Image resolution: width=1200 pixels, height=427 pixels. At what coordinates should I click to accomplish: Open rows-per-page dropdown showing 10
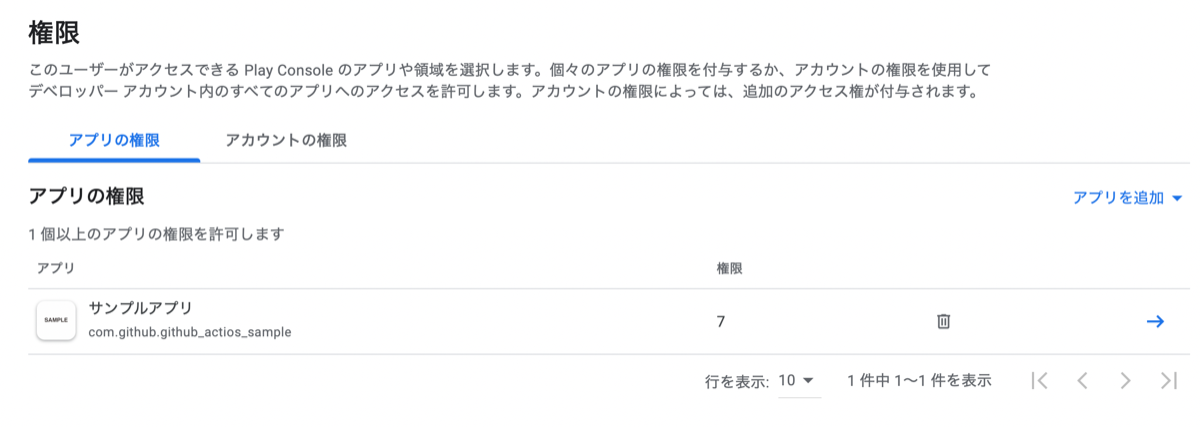pos(797,380)
